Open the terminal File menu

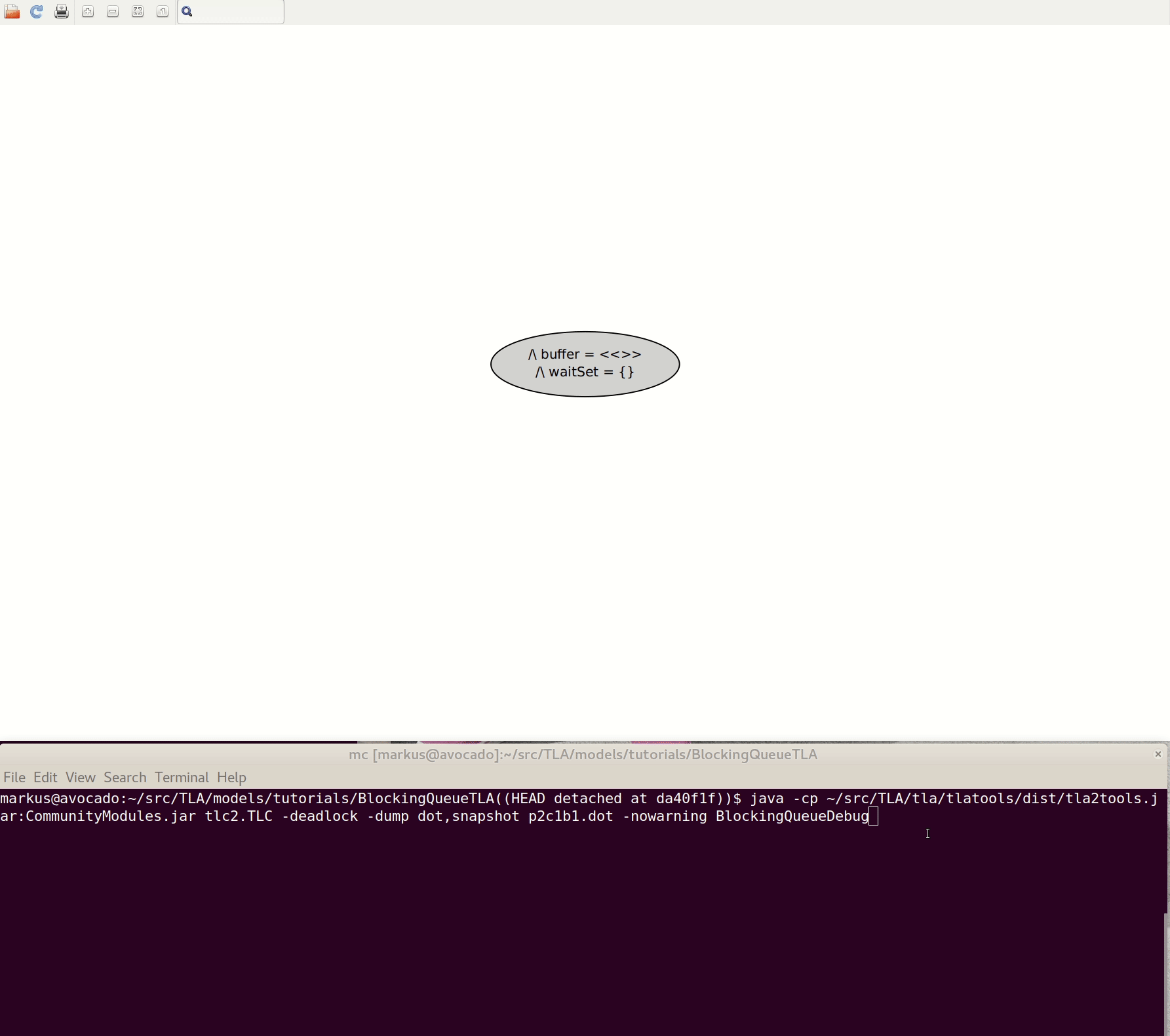[x=14, y=778]
